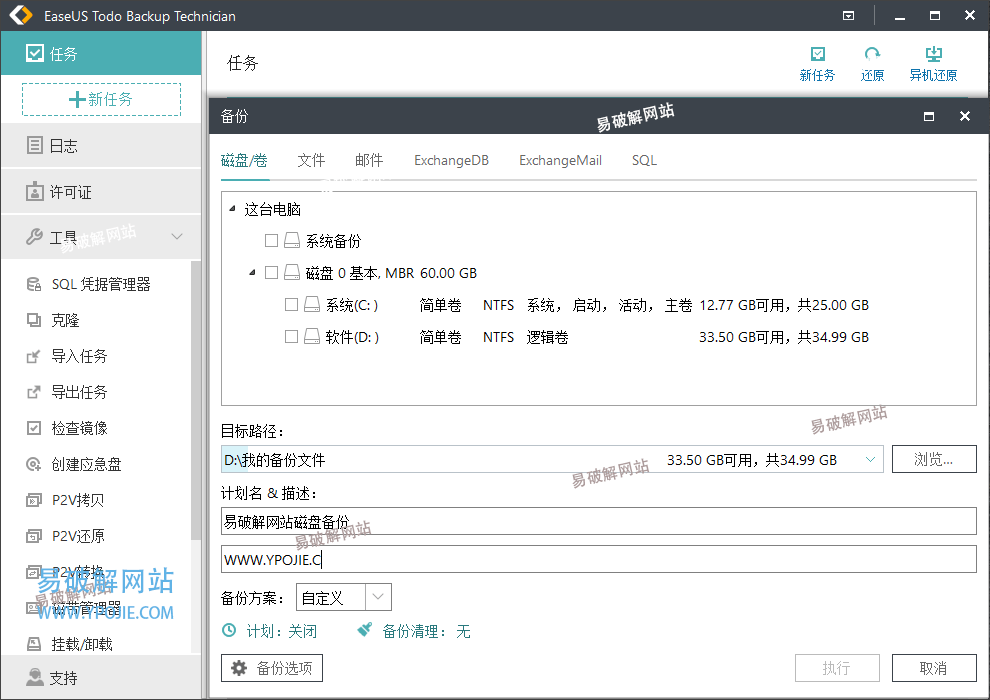Open 克隆 clone tool in sidebar
This screenshot has height=700, width=990.
tap(65, 320)
